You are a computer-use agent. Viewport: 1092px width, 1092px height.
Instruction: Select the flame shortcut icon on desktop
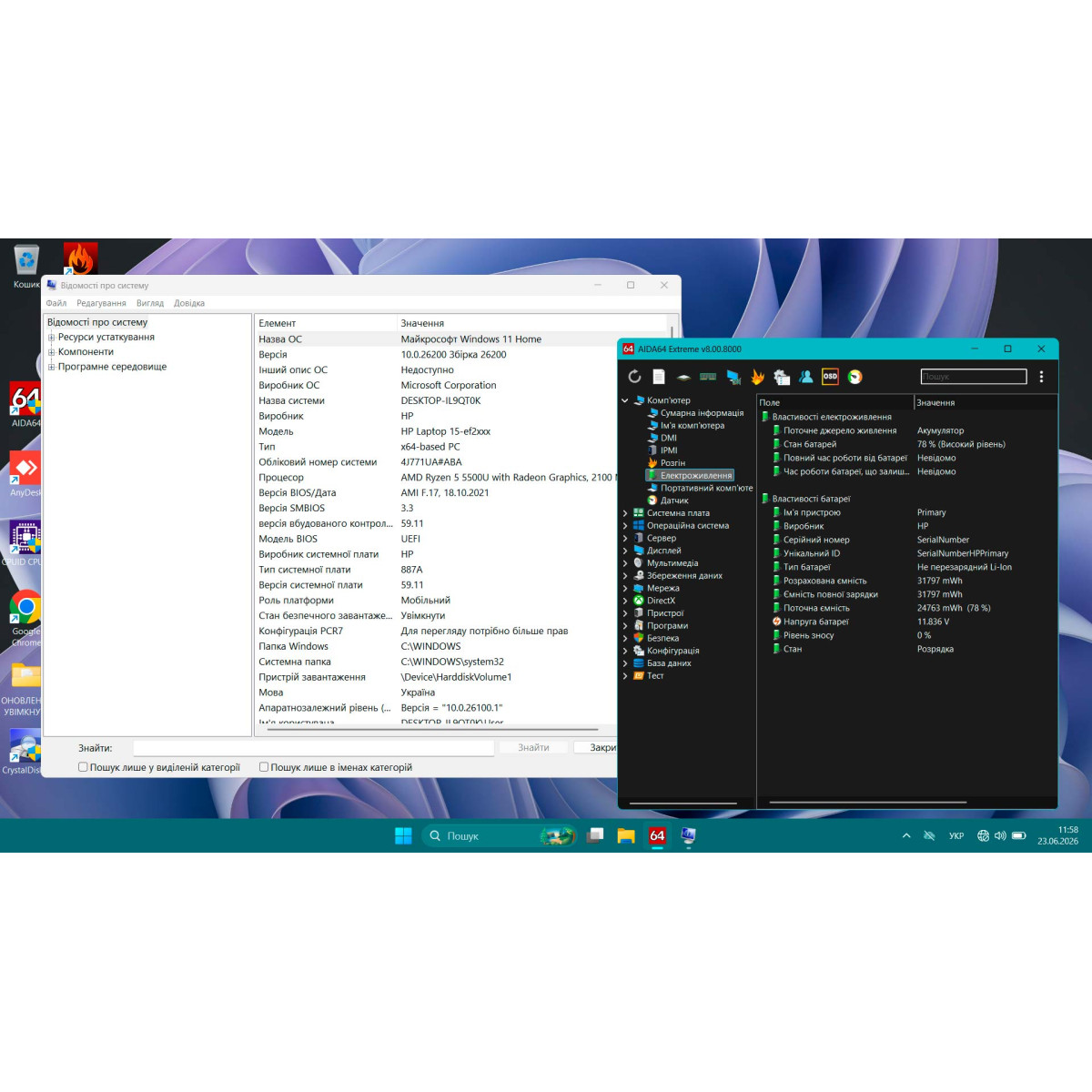[x=80, y=258]
